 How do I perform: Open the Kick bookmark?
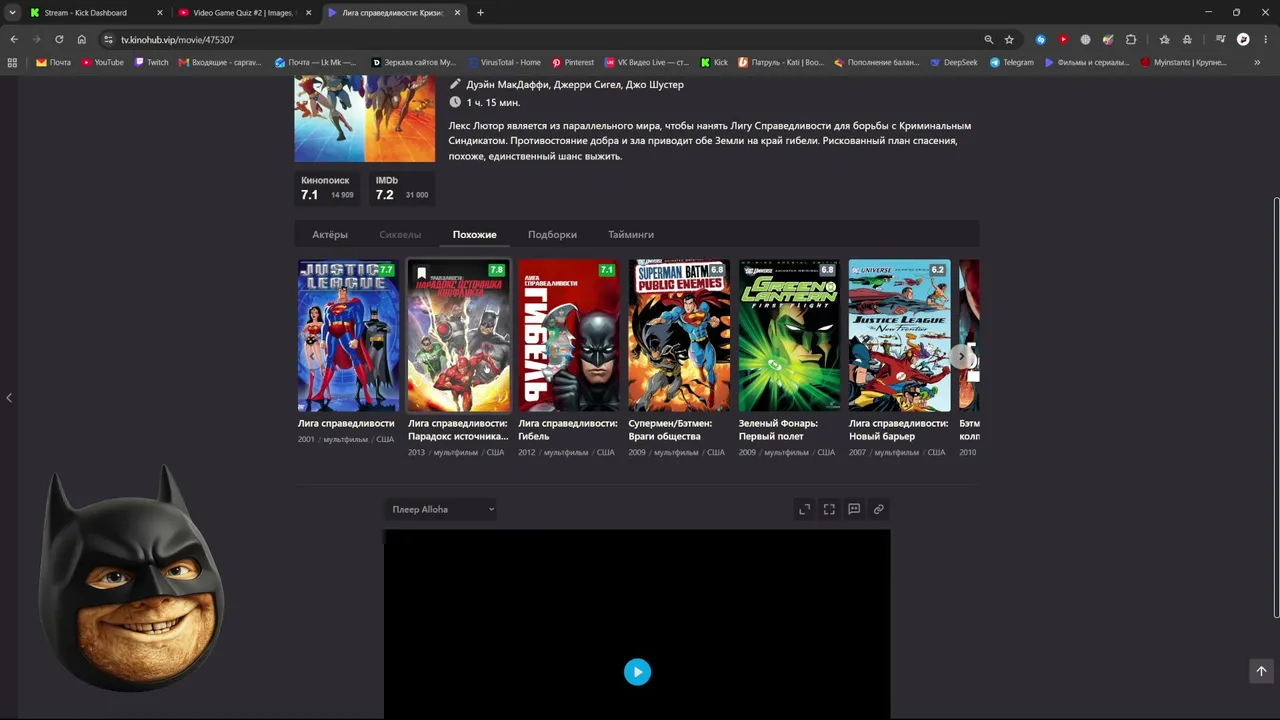[714, 62]
